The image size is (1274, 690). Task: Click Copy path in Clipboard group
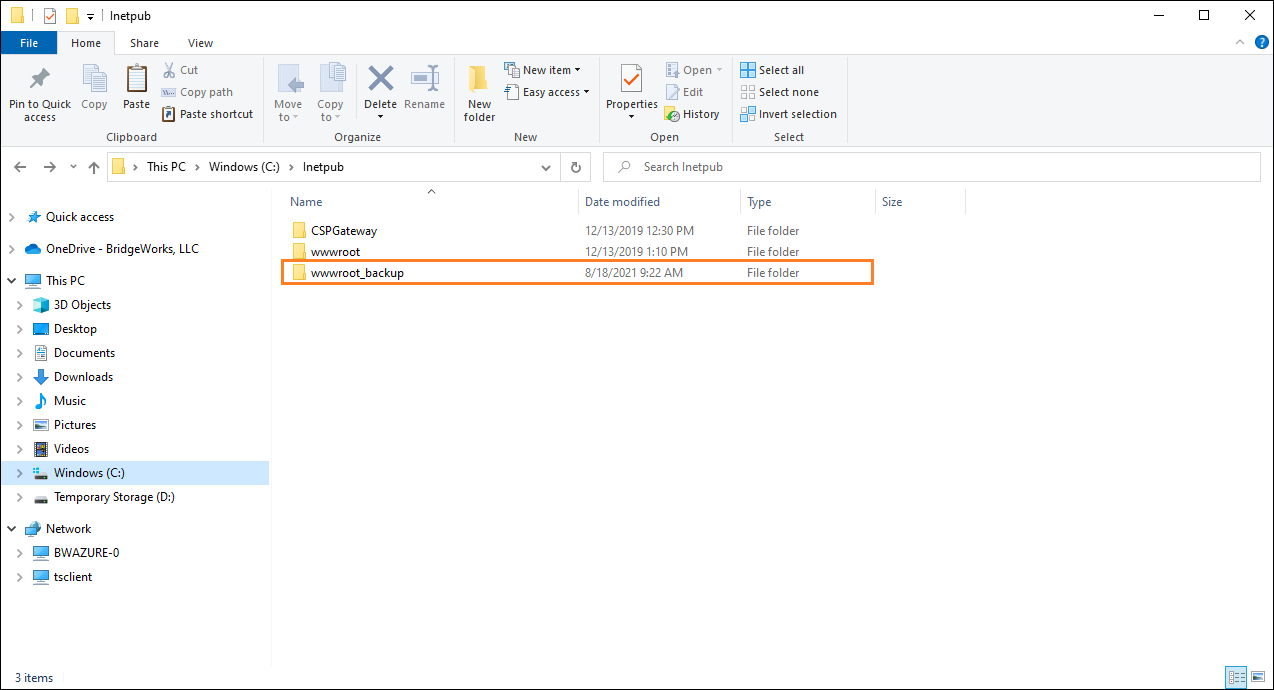pyautogui.click(x=197, y=92)
